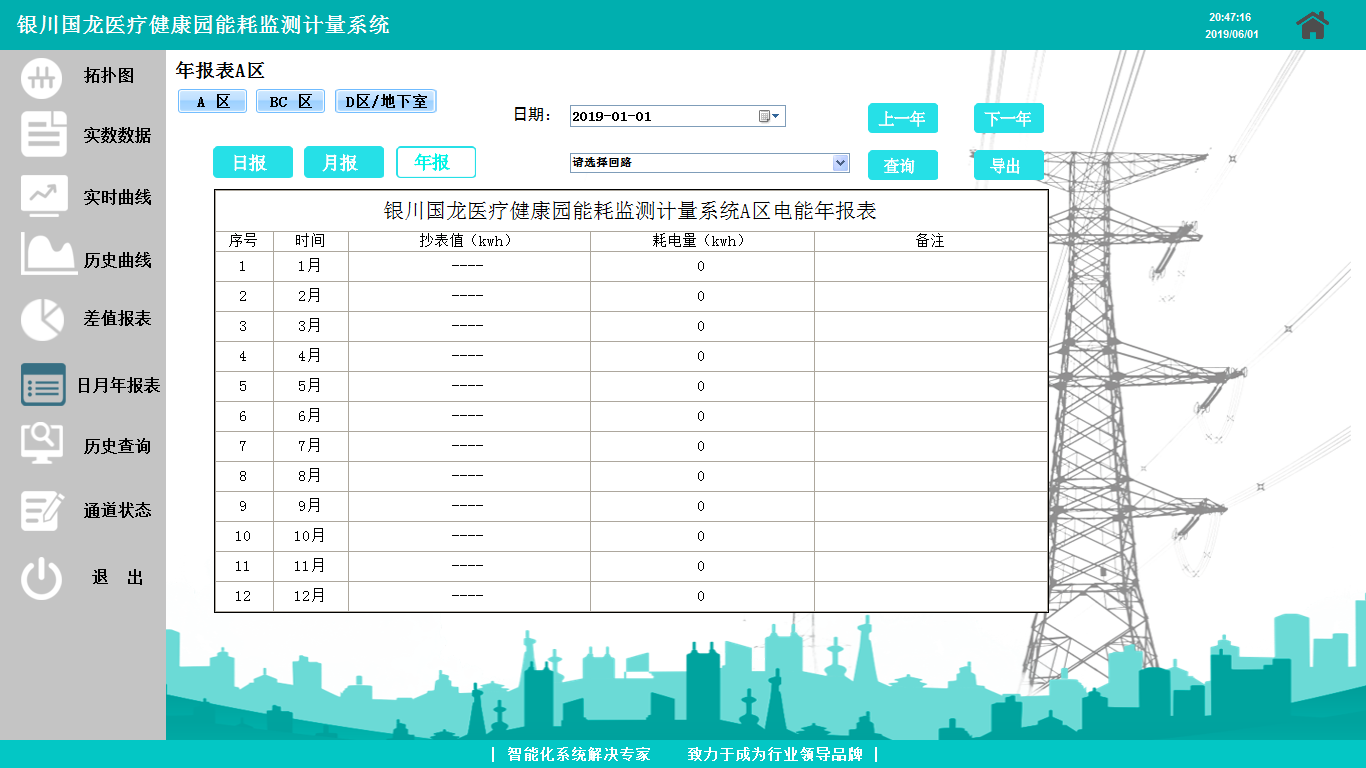
Task: Click the query (查询) button
Action: point(902,165)
